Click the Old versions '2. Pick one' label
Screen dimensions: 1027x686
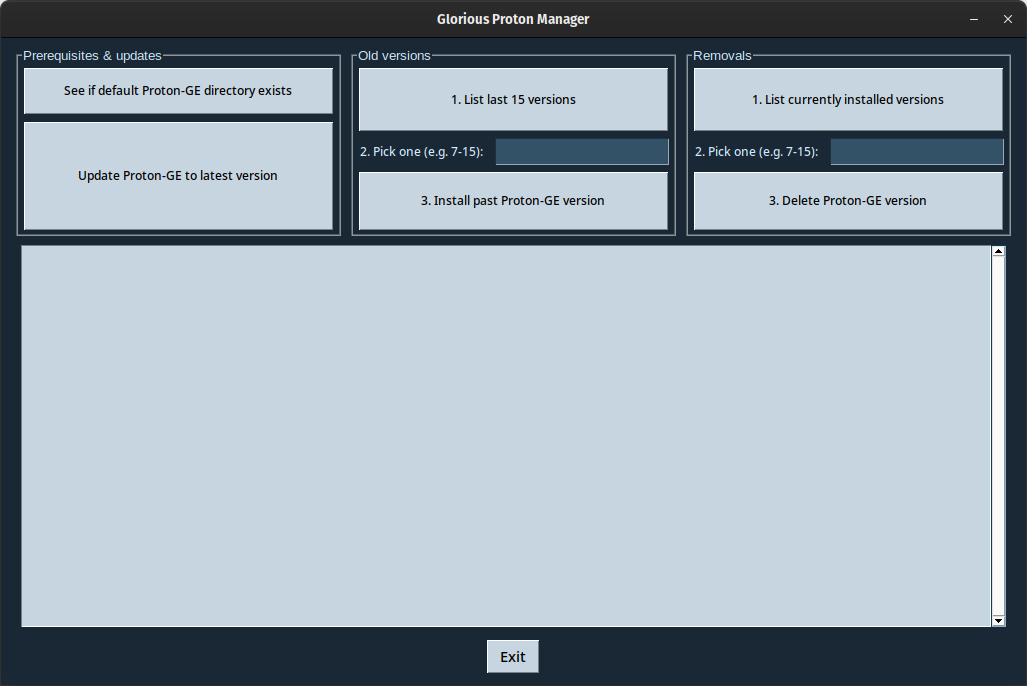[422, 151]
